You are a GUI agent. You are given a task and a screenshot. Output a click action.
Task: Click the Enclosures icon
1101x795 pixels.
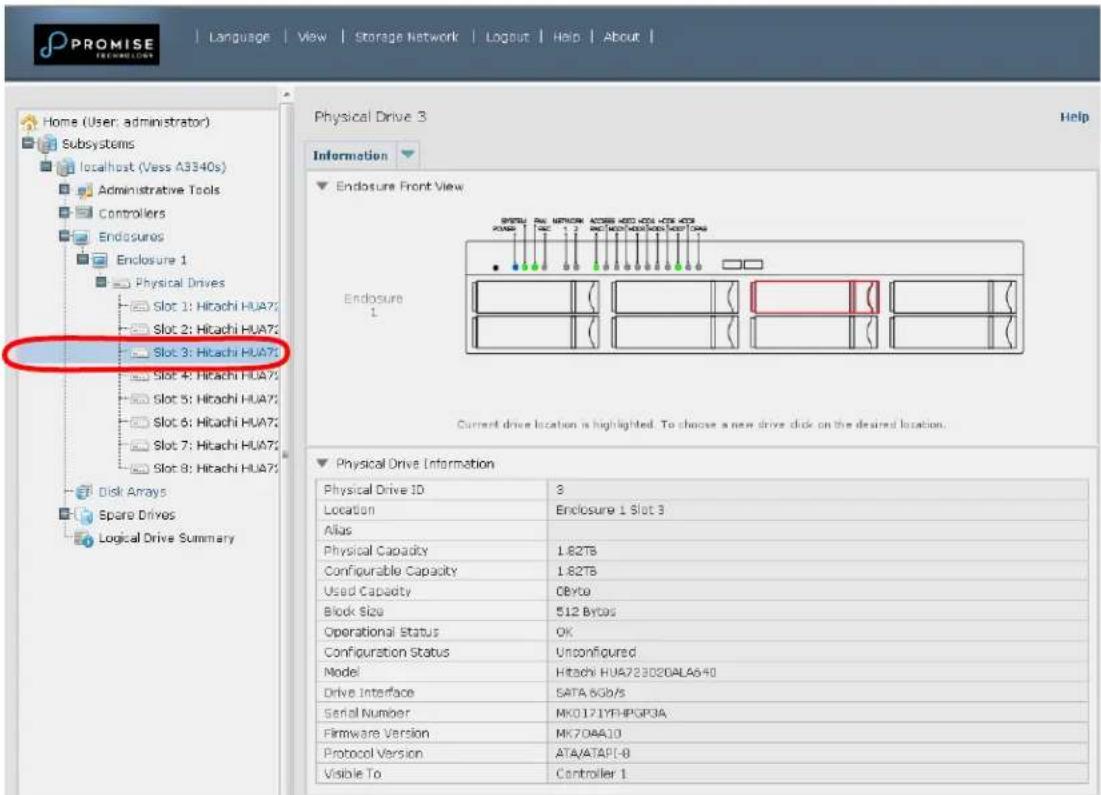pyautogui.click(x=81, y=237)
